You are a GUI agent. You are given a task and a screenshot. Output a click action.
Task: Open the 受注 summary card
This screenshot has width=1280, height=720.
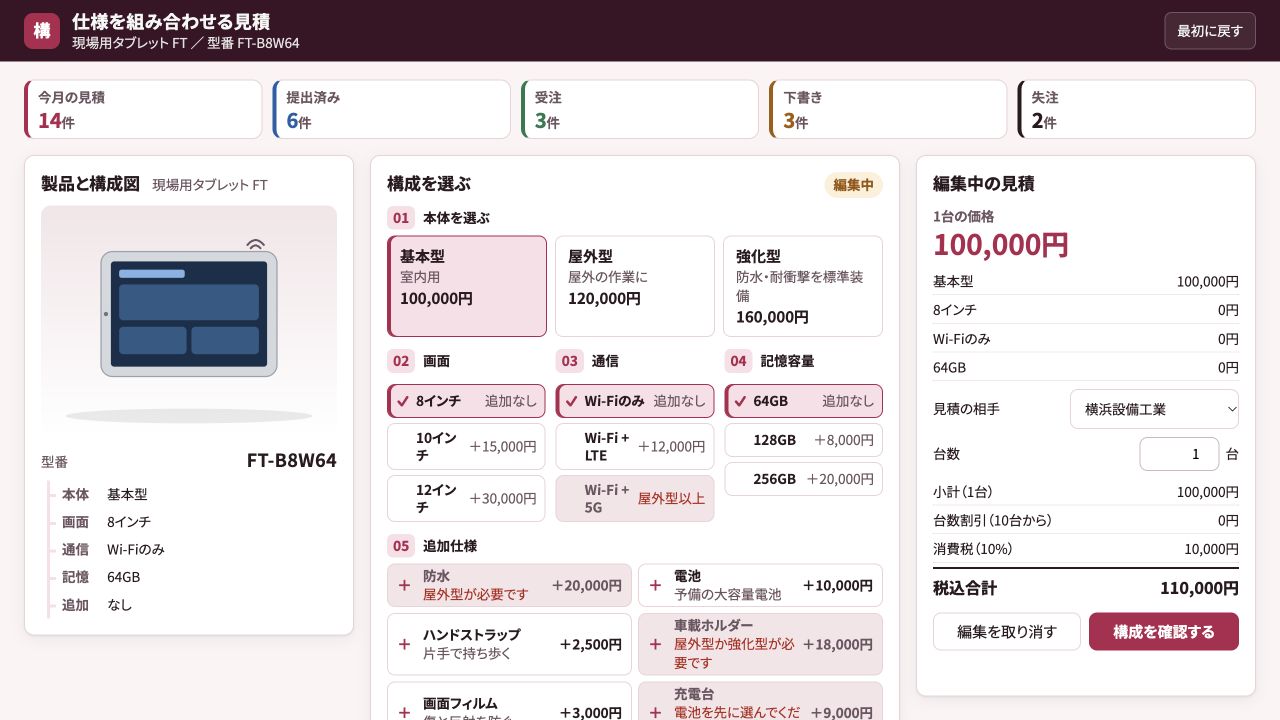pyautogui.click(x=640, y=109)
